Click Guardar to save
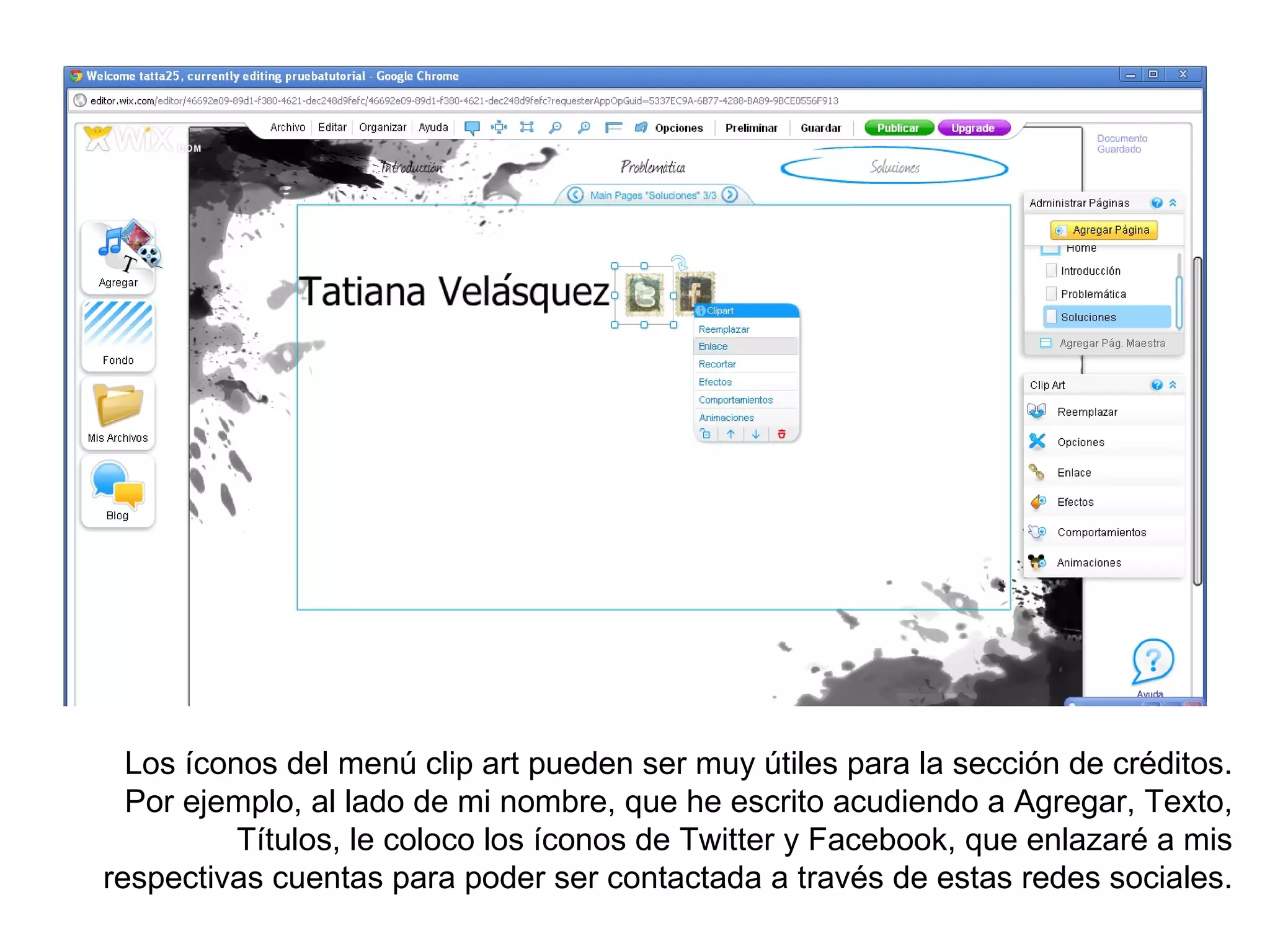 pyautogui.click(x=820, y=128)
